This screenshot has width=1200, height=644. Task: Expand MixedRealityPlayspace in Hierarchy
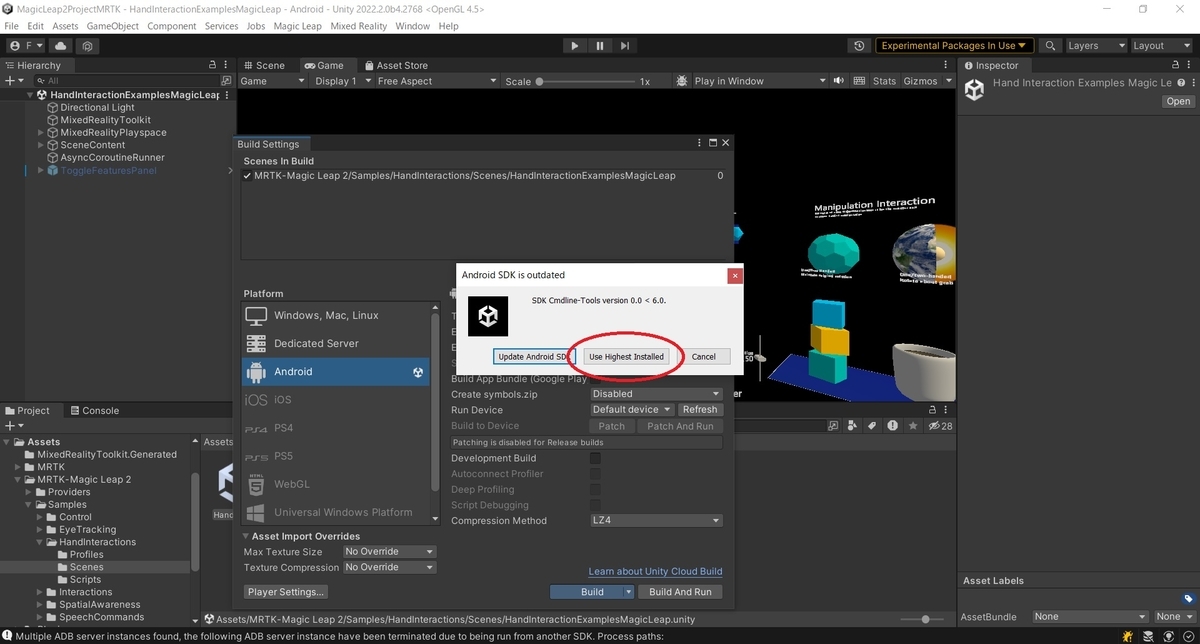41,132
